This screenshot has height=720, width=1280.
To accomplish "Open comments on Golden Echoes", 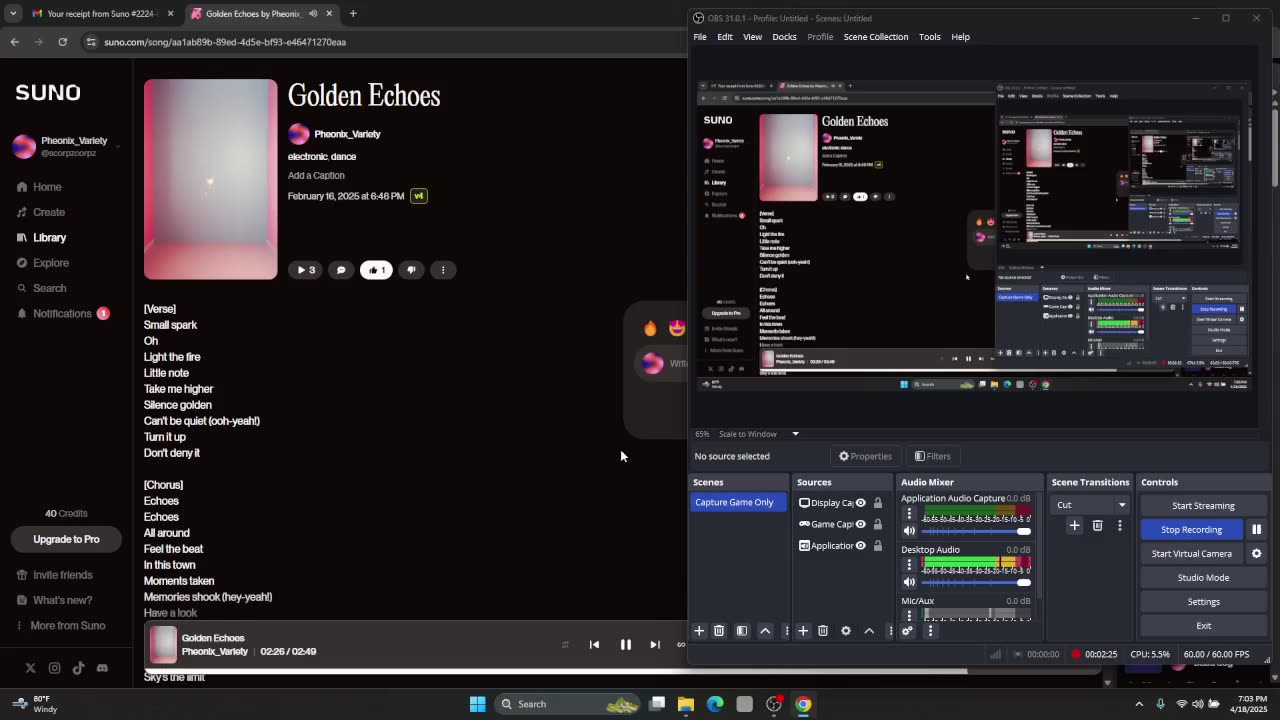I will (x=341, y=270).
